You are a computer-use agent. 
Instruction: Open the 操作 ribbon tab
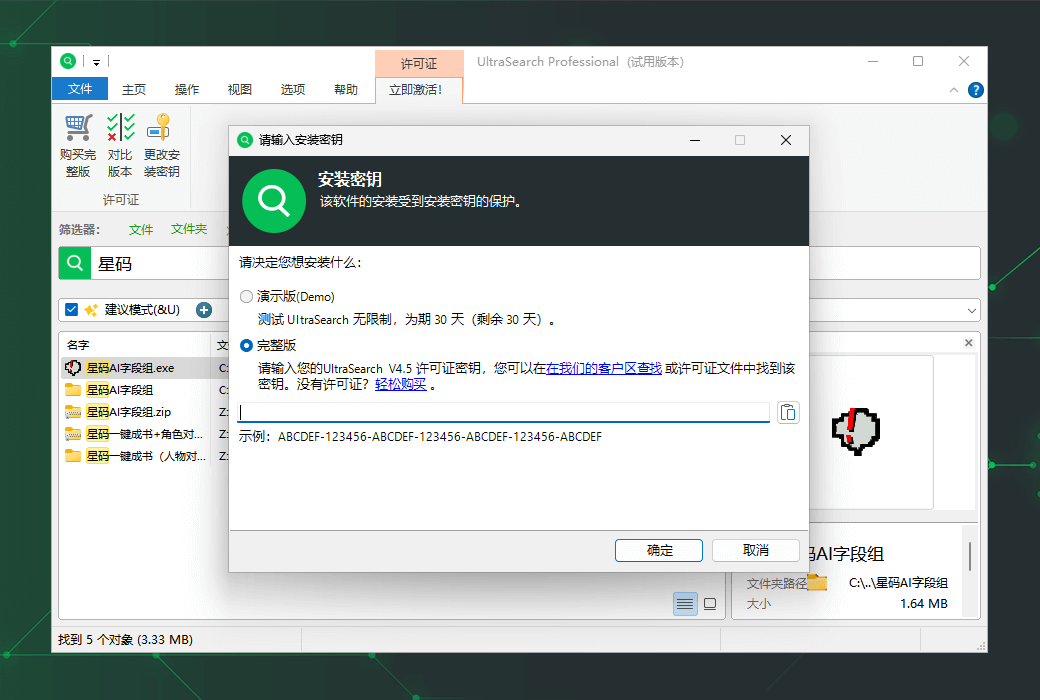(x=186, y=90)
